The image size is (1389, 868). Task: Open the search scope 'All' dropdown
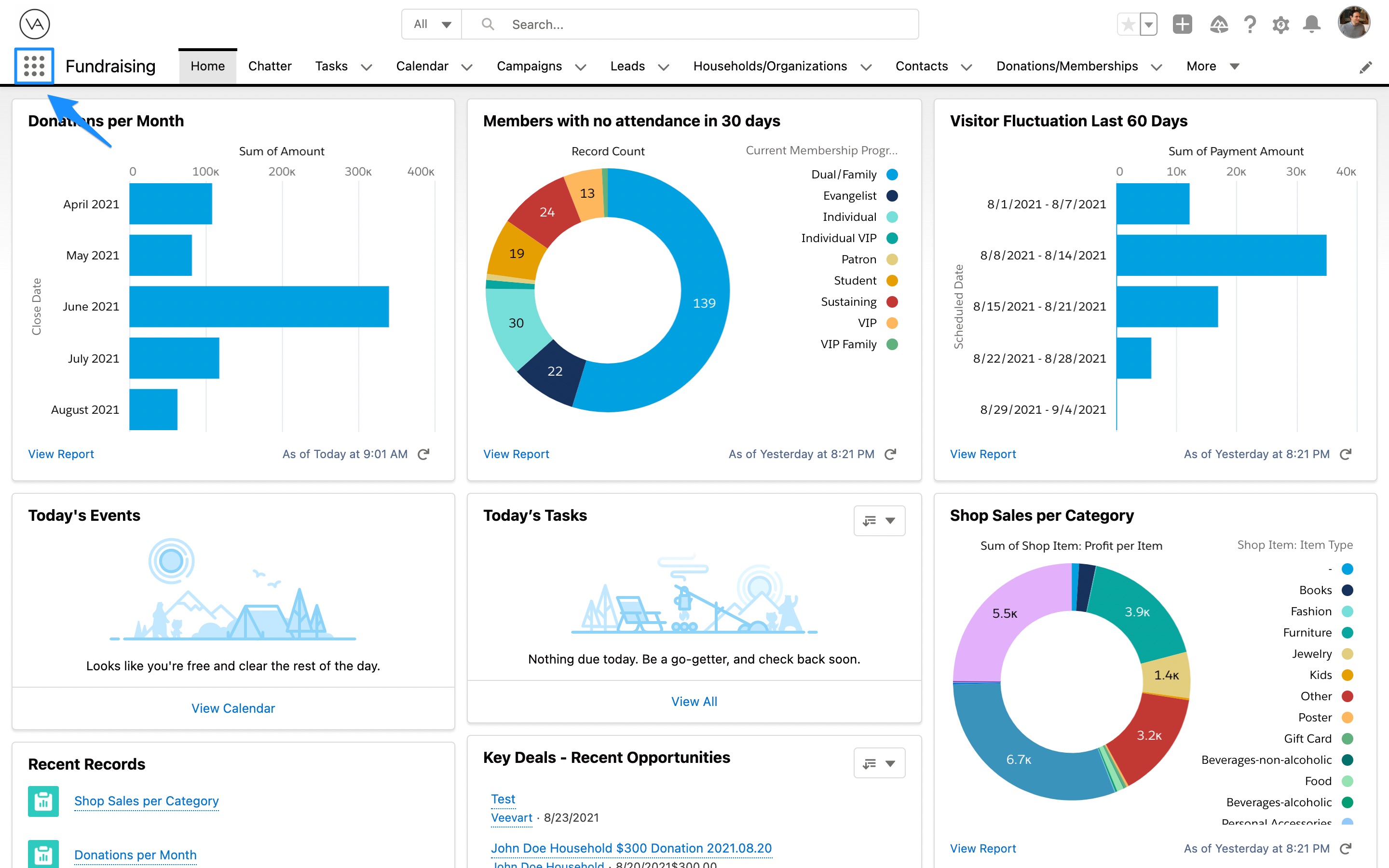click(431, 24)
